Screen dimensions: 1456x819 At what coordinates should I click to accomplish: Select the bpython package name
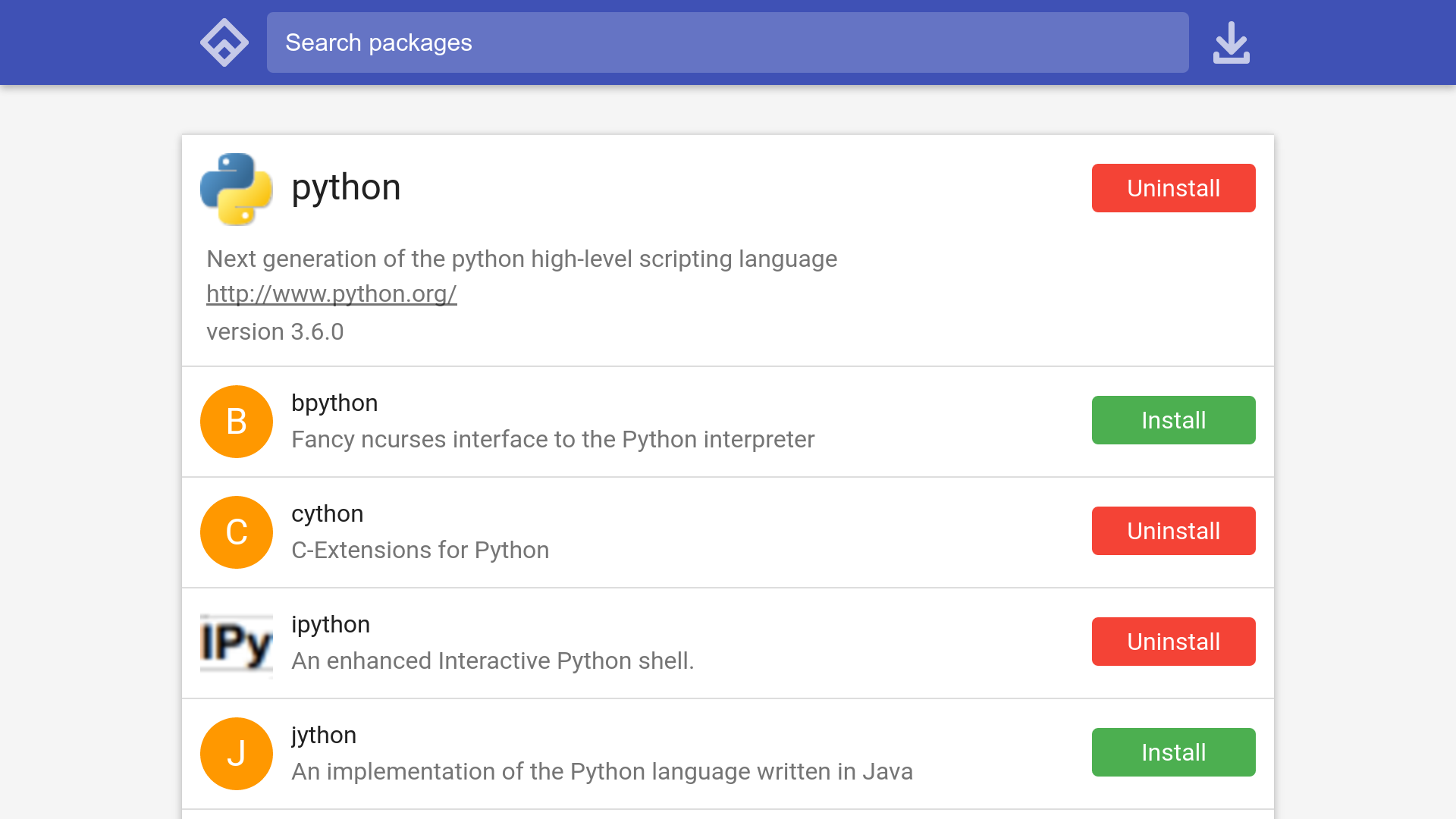[x=334, y=403]
